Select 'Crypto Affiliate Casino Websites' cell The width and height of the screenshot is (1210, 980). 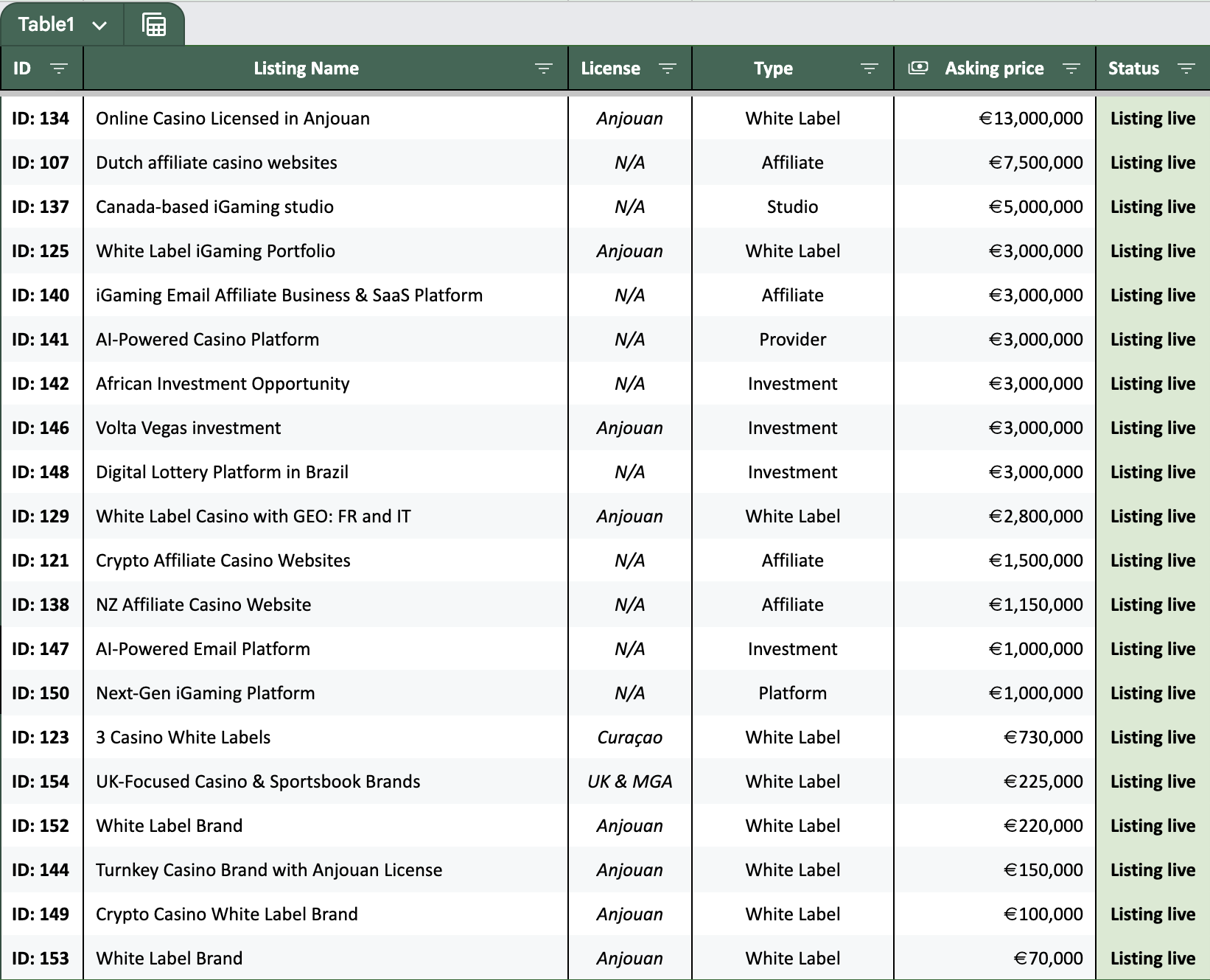click(326, 561)
